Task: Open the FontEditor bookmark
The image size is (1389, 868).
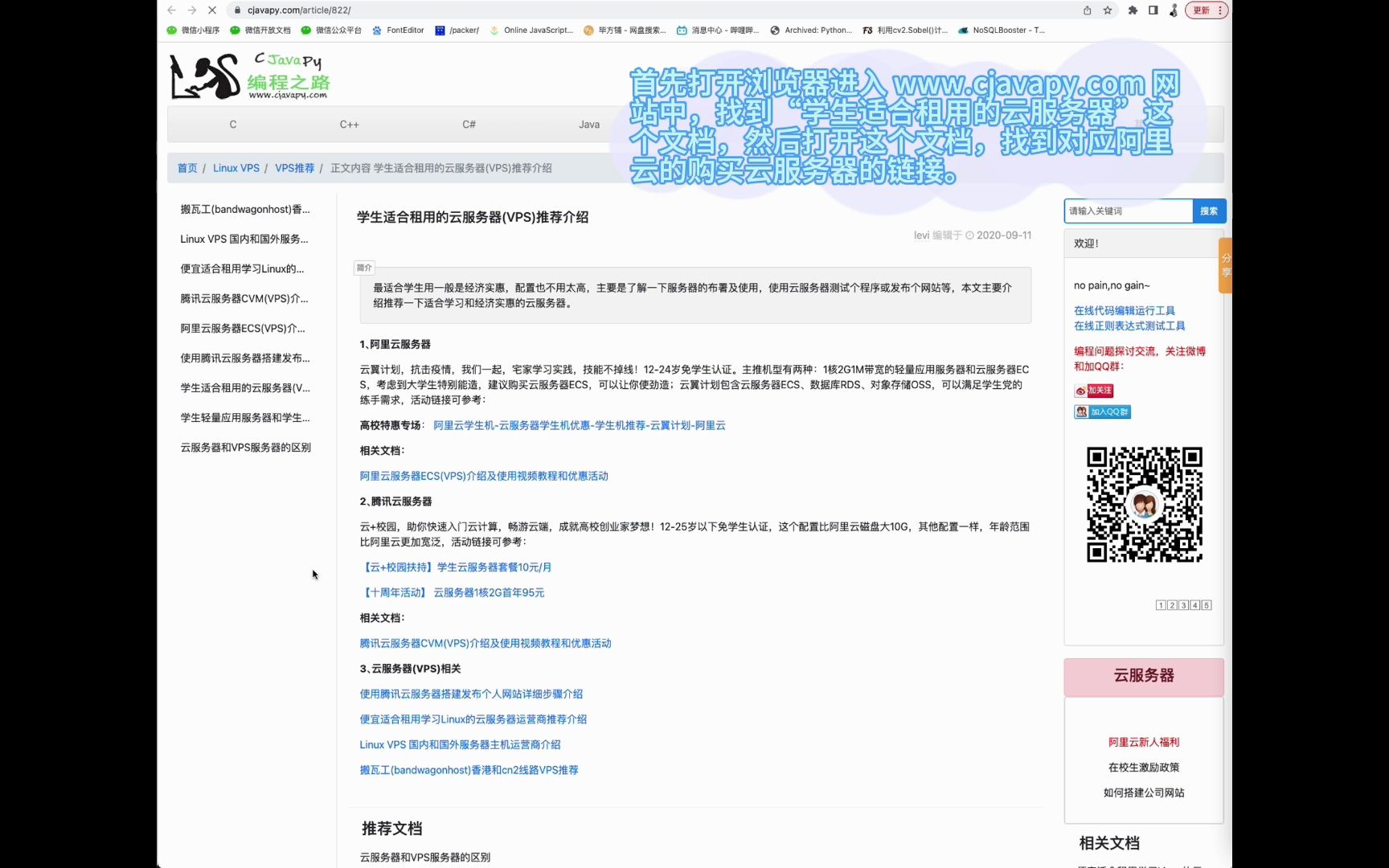Action: pos(398,31)
